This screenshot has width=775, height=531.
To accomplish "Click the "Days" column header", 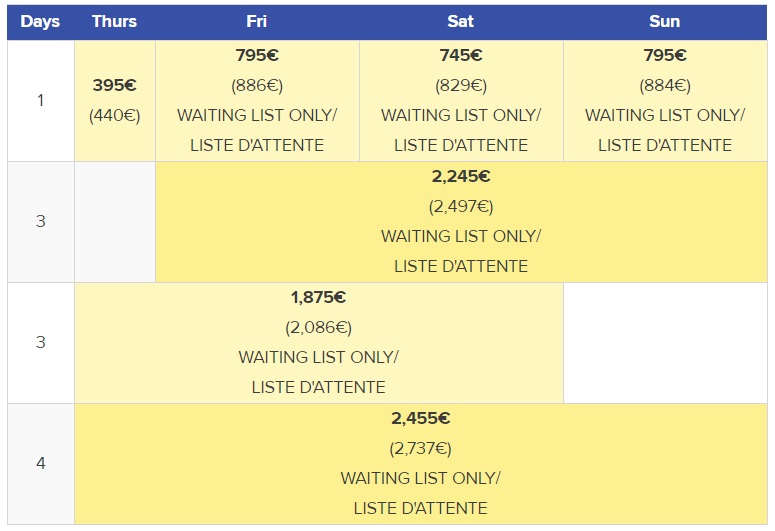I will [40, 21].
